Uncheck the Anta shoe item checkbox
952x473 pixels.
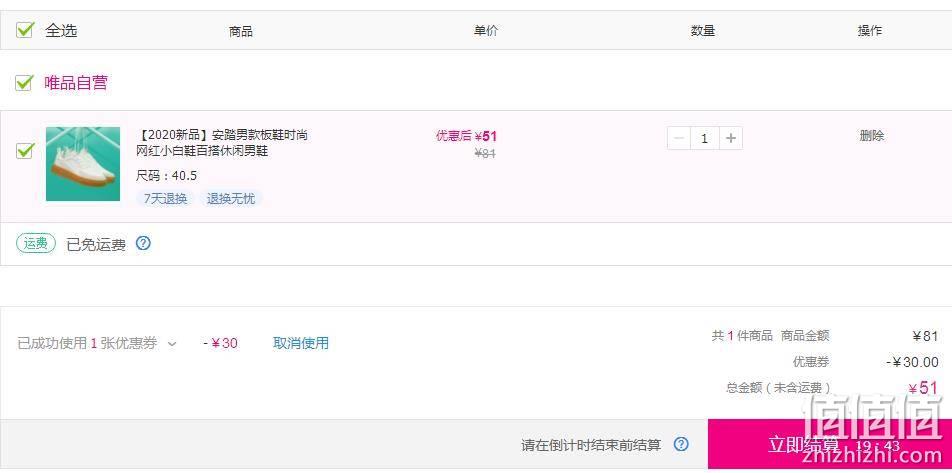(x=24, y=150)
